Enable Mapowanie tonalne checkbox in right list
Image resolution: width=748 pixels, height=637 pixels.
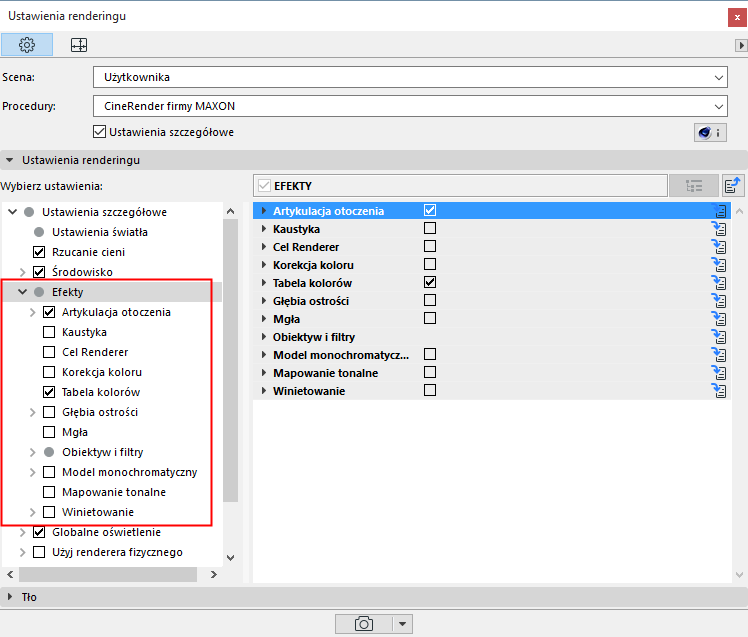pos(430,372)
